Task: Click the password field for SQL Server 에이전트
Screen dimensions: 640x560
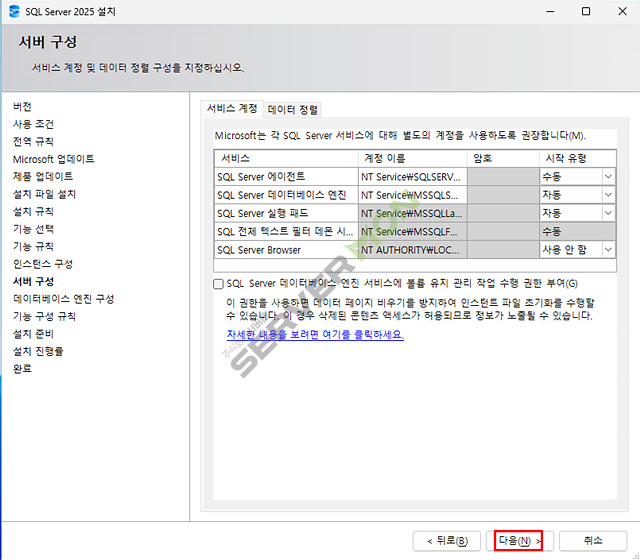Action: tap(503, 177)
